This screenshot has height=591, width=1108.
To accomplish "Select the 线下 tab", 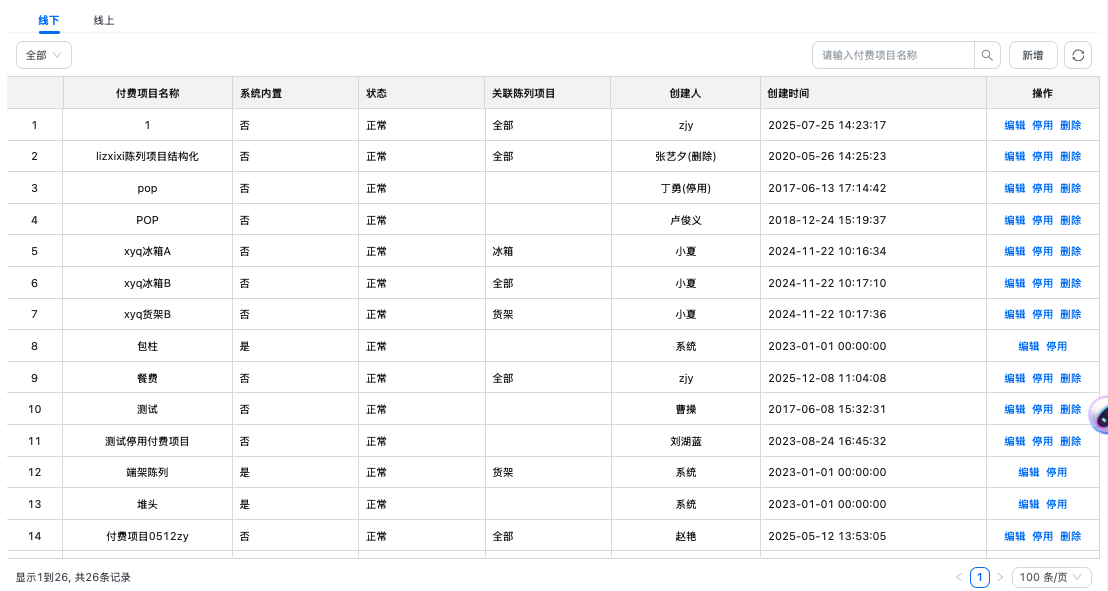I will [49, 20].
